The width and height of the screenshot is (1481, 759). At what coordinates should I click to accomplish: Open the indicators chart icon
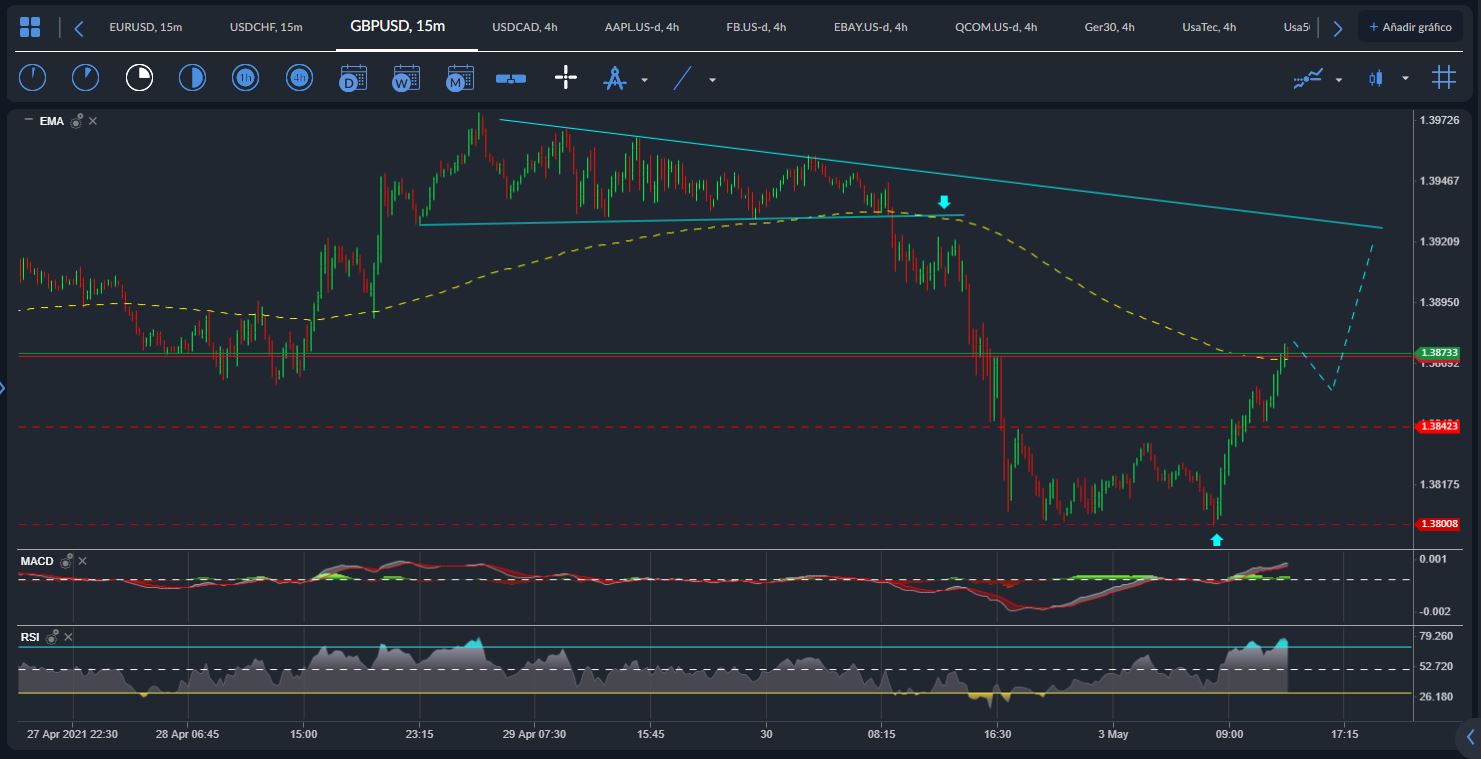(1308, 78)
